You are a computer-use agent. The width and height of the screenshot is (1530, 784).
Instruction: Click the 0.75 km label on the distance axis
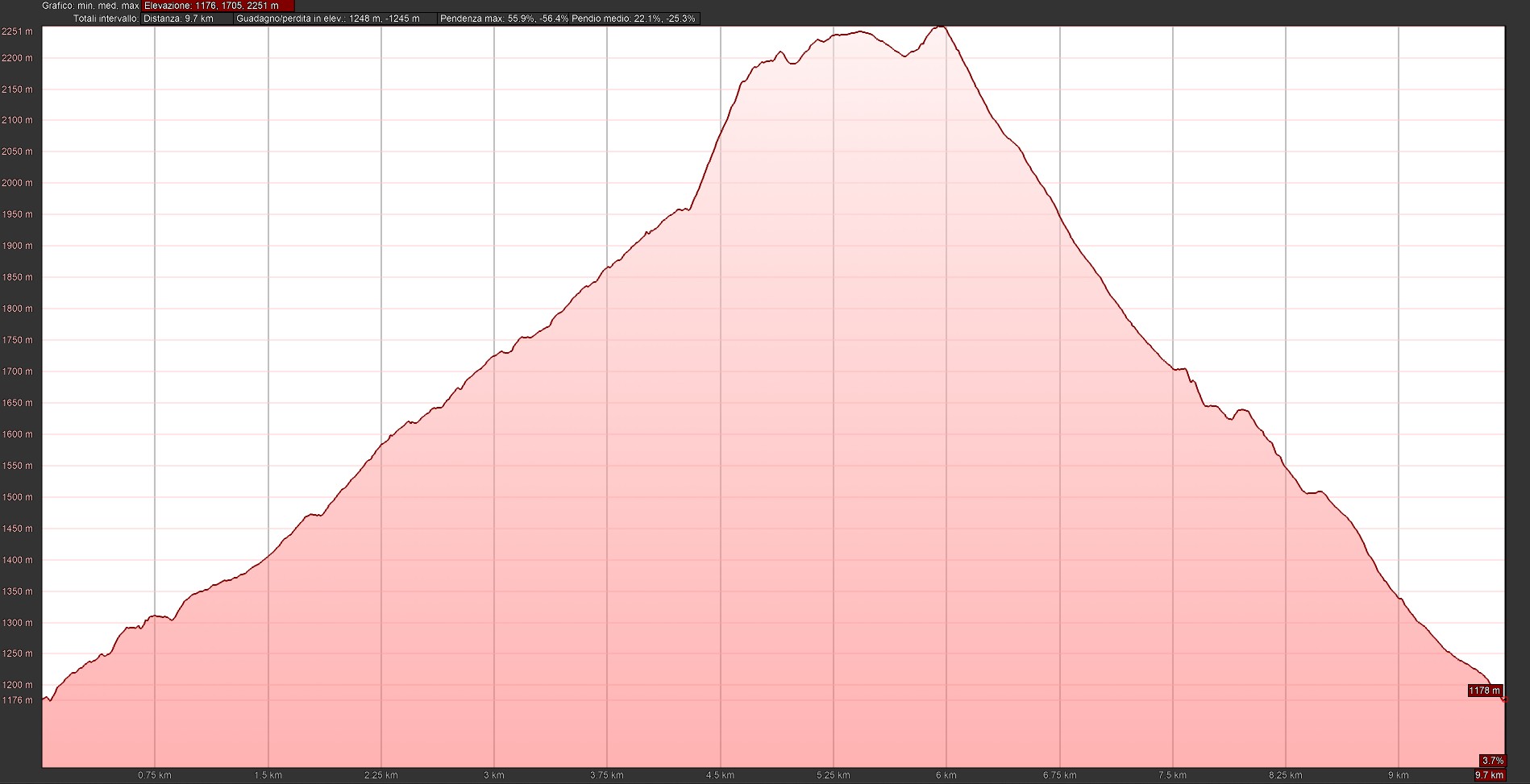coord(154,775)
